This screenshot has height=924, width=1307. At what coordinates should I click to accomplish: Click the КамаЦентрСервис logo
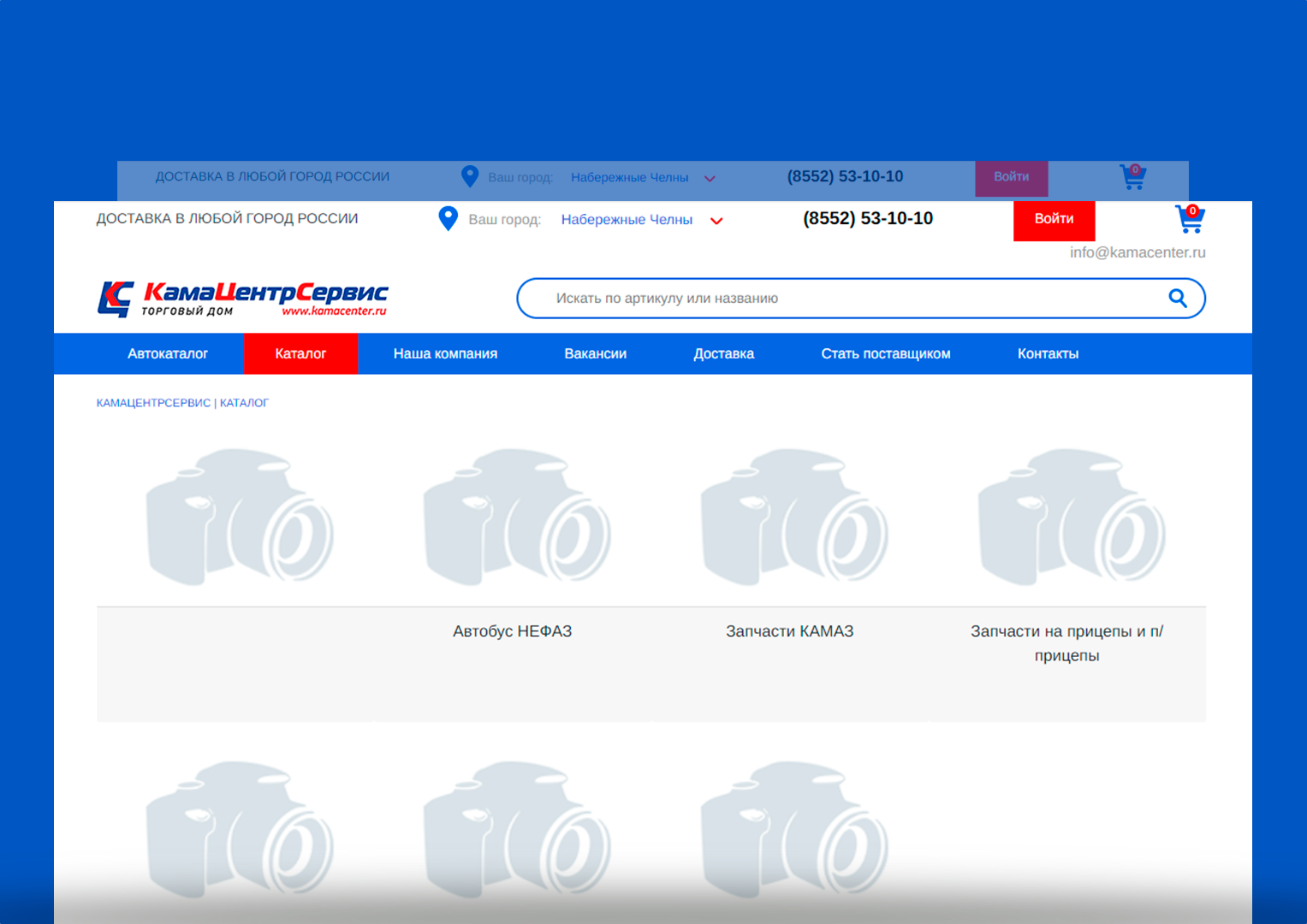click(243, 299)
